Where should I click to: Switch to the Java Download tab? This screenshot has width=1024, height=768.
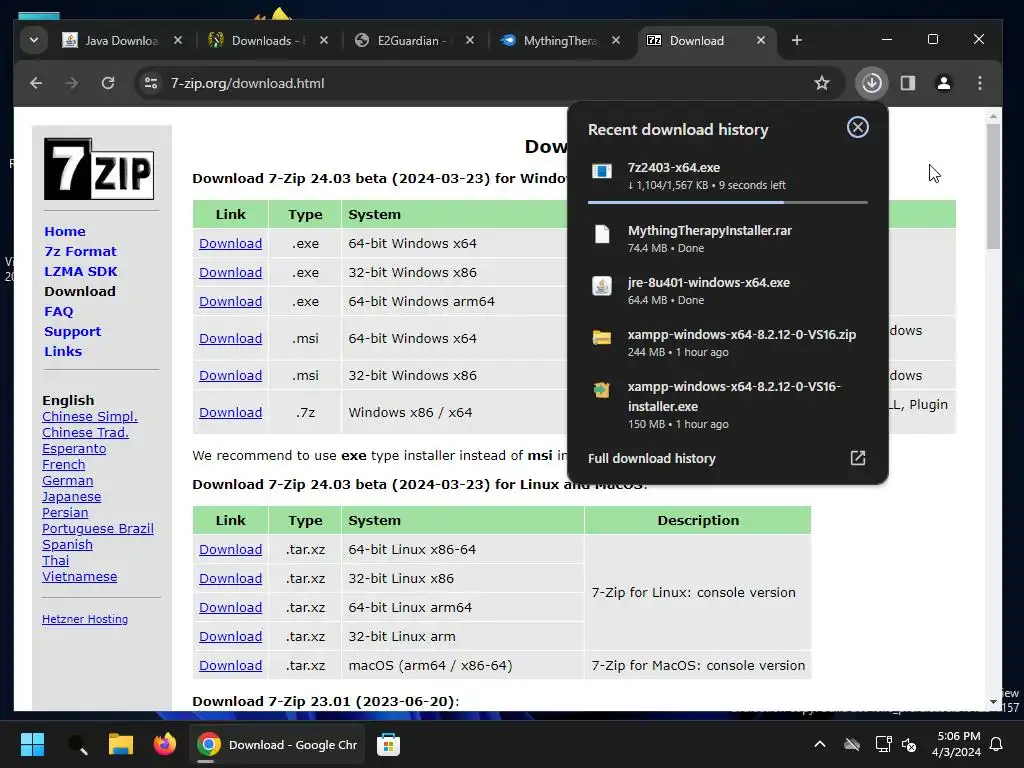pos(122,40)
